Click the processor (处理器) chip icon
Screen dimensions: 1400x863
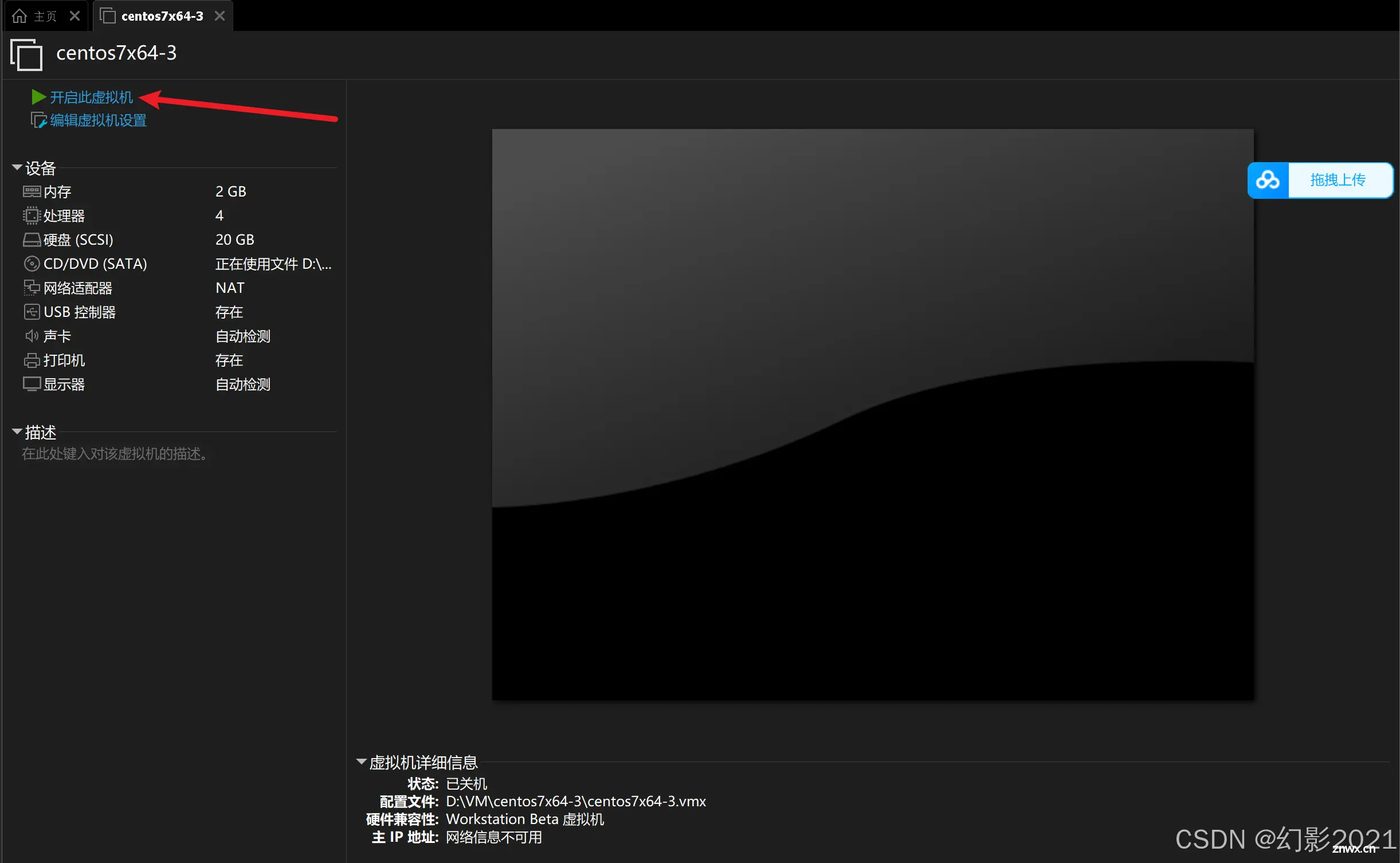pyautogui.click(x=32, y=215)
